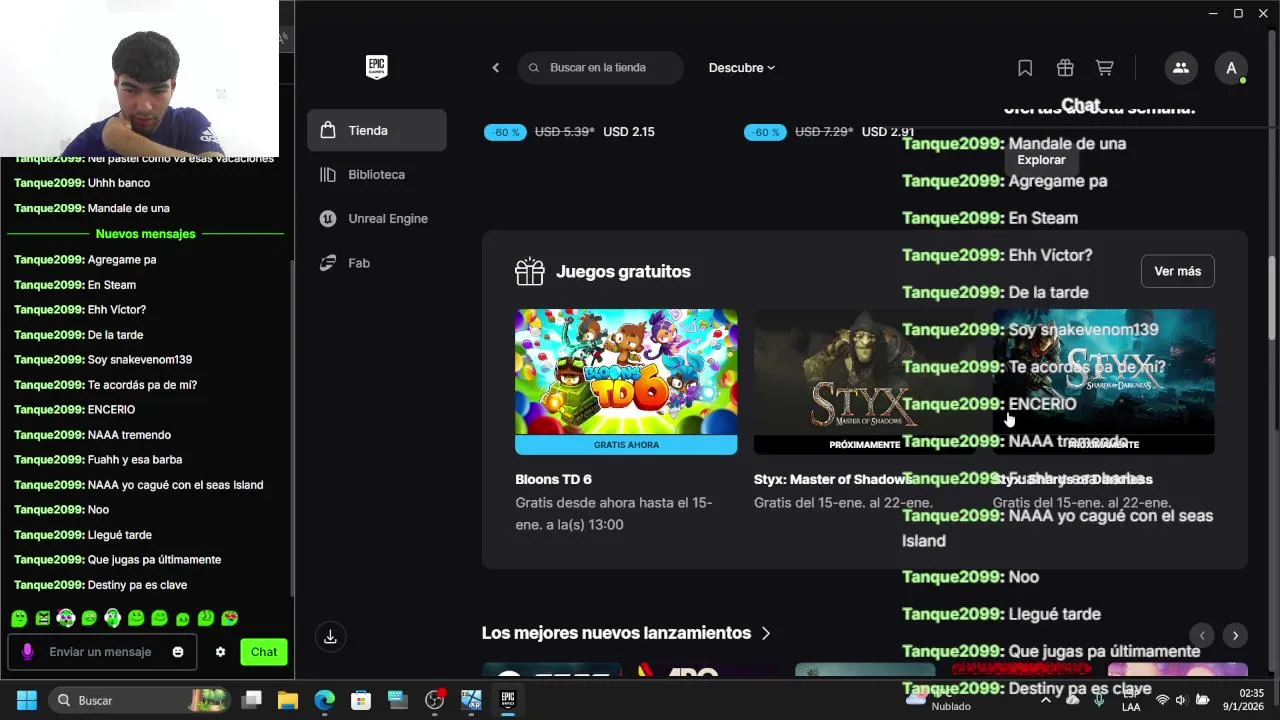Focus the 'Enviar un mensaje' chat field
This screenshot has width=1280, height=720.
pyautogui.click(x=100, y=652)
